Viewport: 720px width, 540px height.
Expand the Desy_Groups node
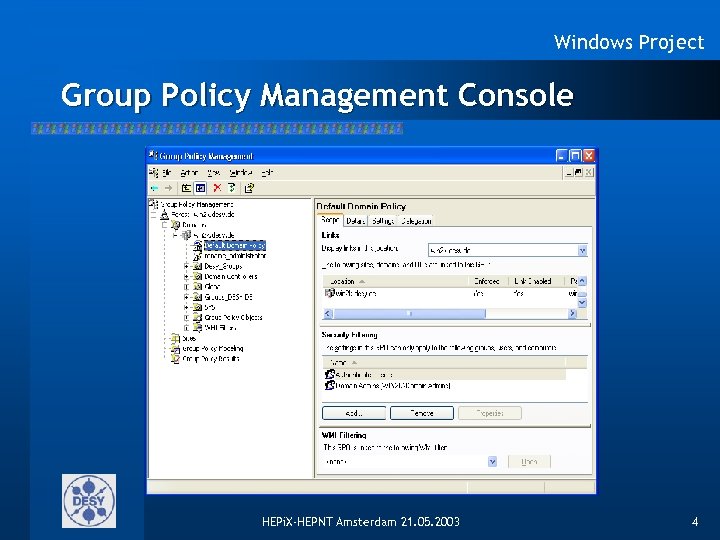point(186,266)
